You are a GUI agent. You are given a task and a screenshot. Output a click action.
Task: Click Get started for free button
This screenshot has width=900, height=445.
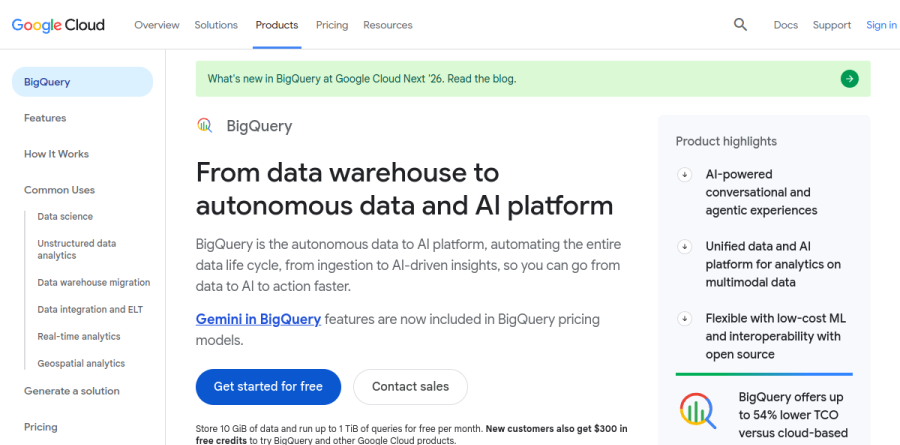pos(268,386)
